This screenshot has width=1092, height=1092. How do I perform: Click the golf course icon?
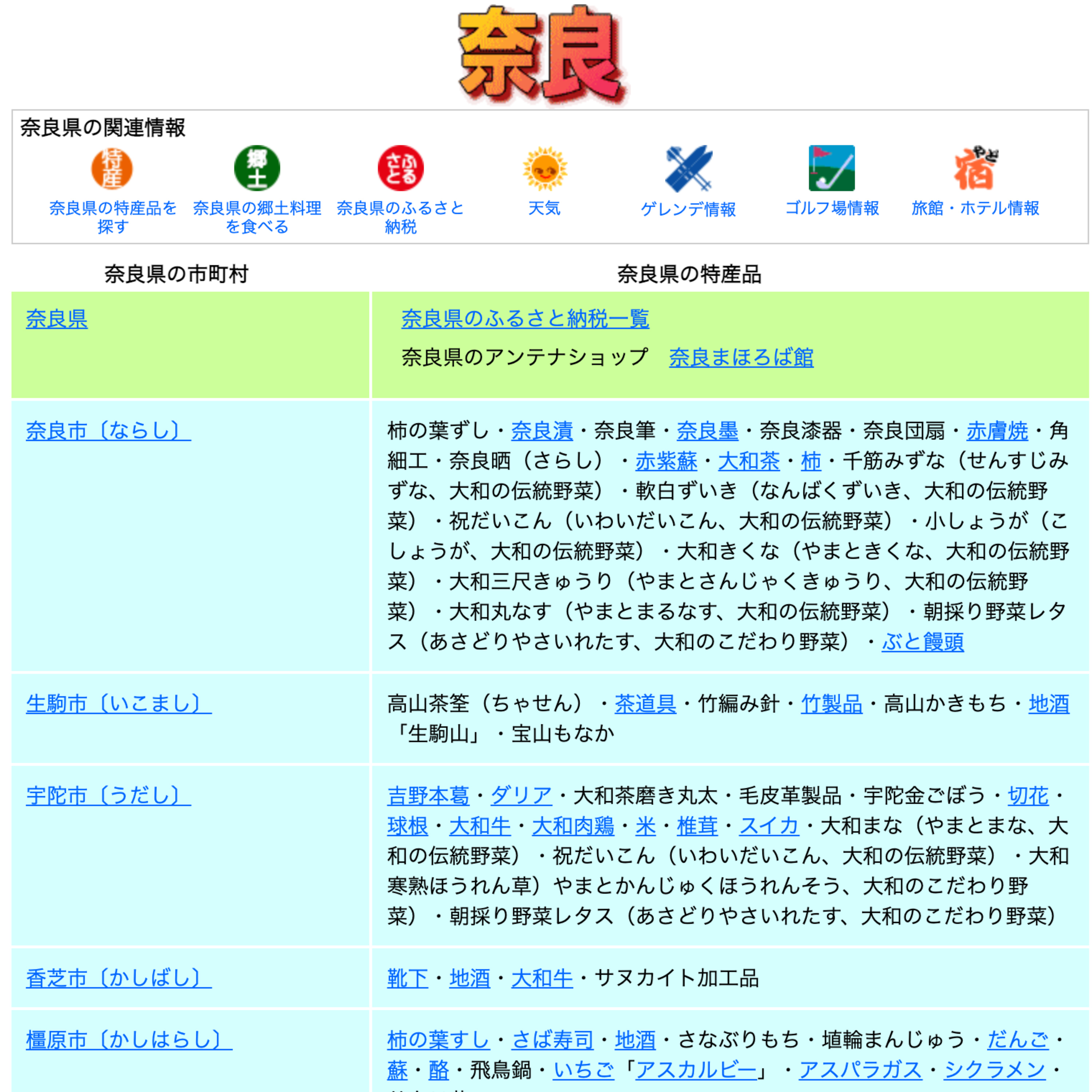831,169
